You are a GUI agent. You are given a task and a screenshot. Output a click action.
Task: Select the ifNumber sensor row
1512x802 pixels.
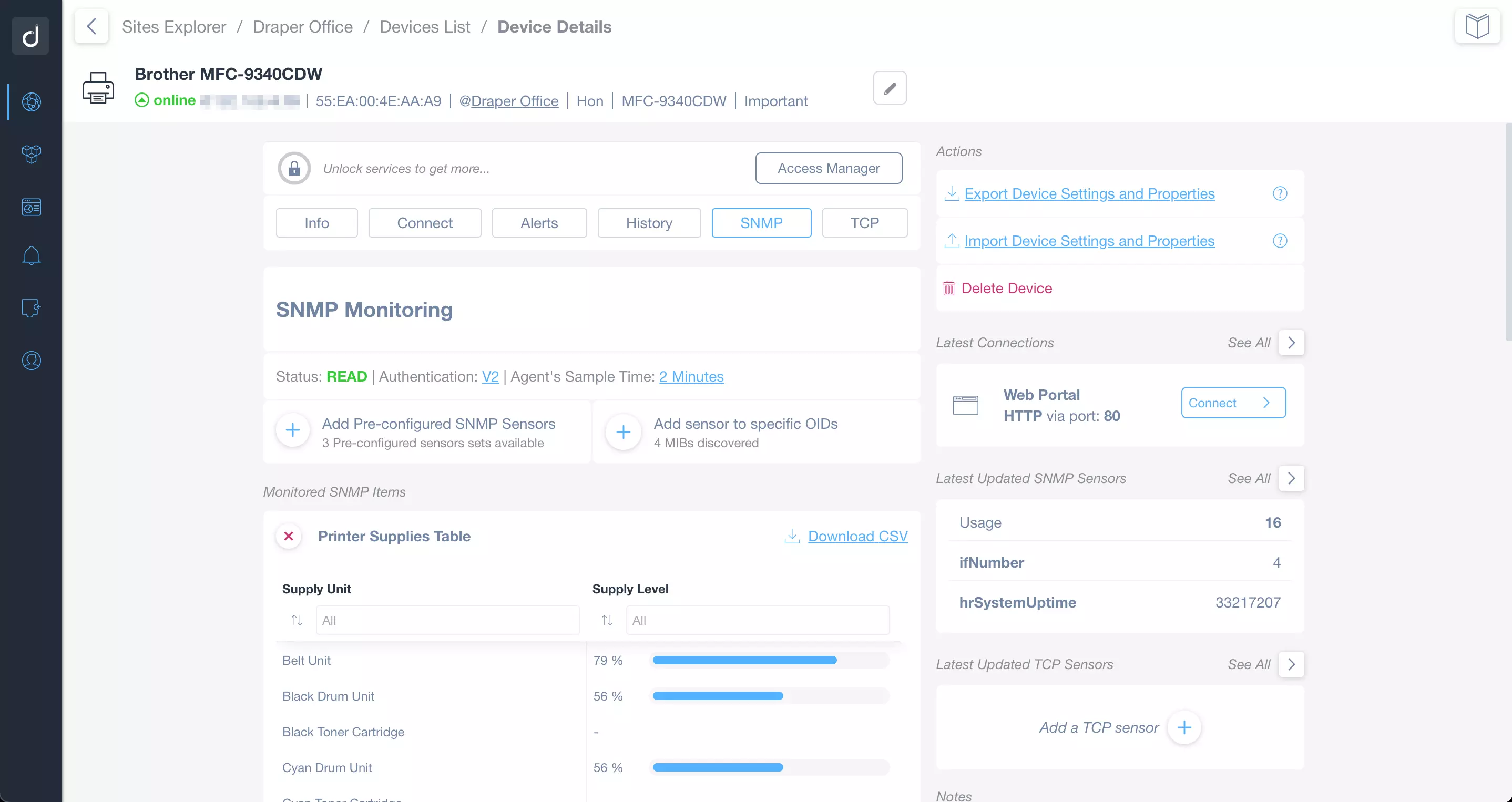pyautogui.click(x=1120, y=563)
